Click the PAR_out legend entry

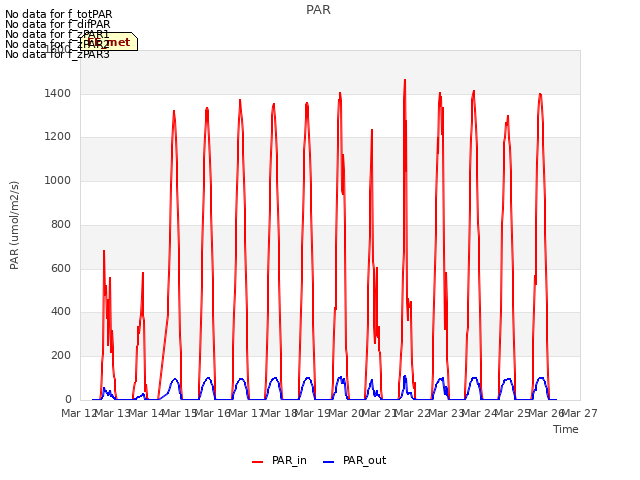click(354, 460)
